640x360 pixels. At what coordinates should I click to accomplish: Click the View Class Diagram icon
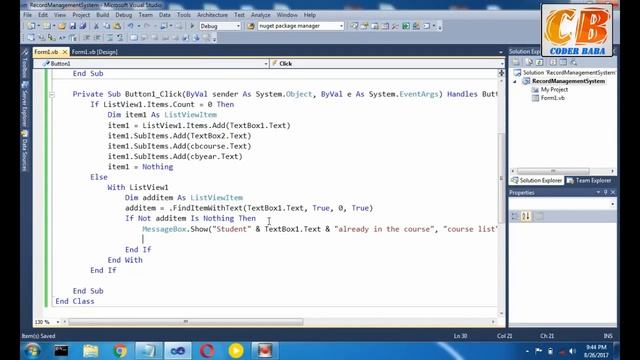pos(573,62)
